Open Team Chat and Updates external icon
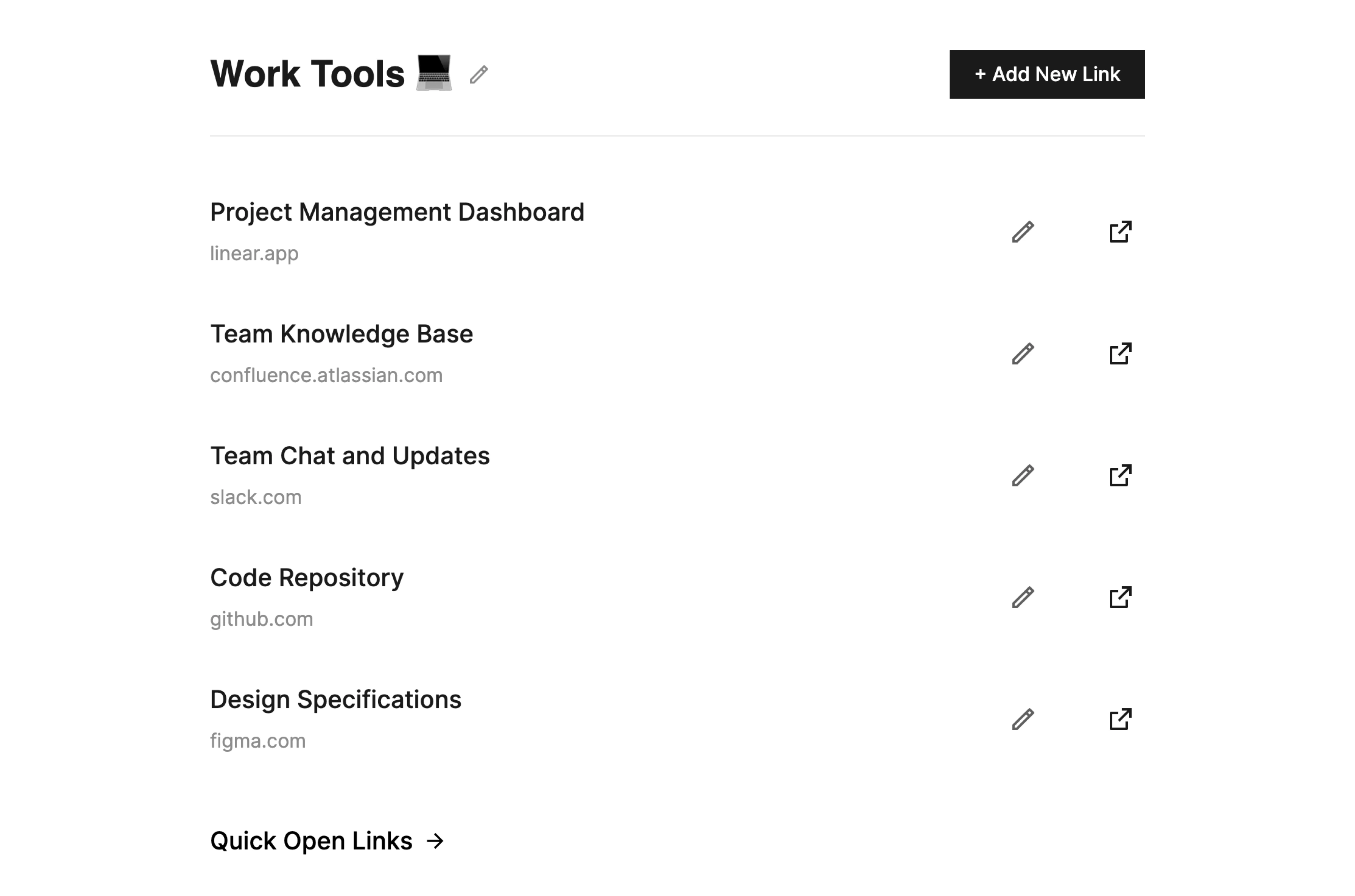This screenshot has width=1355, height=896. (x=1120, y=475)
